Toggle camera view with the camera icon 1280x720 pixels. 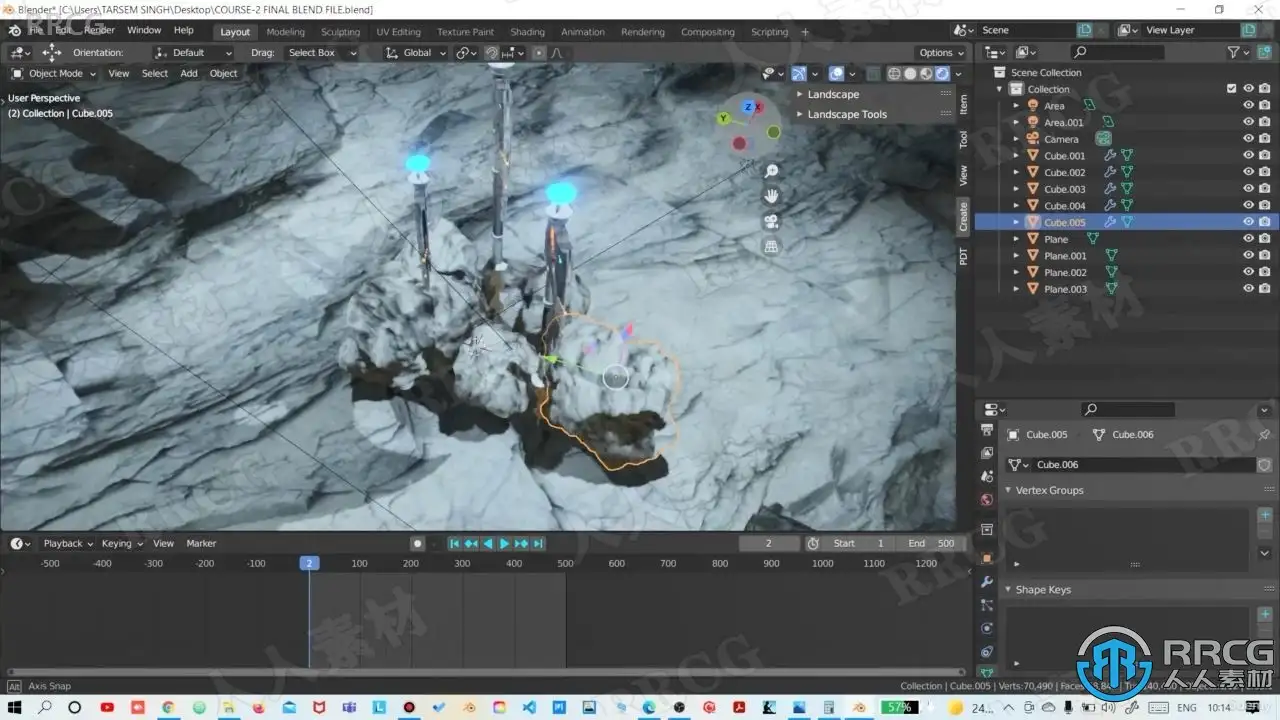771,221
